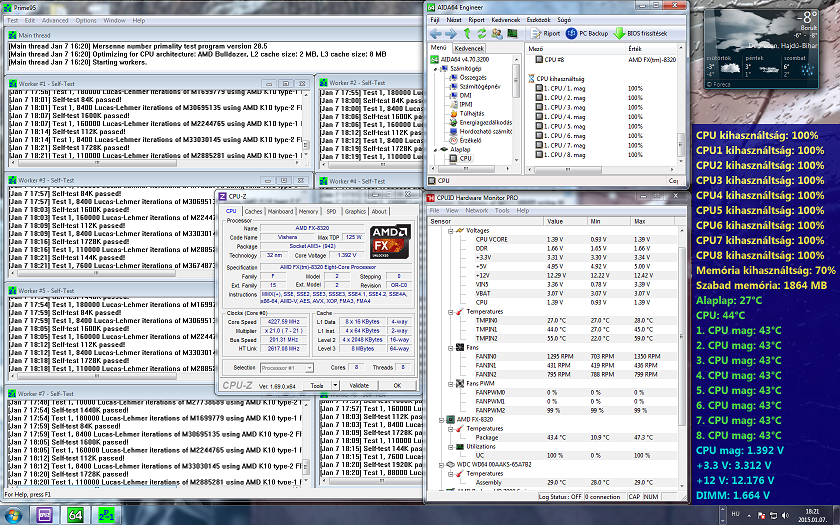Image resolution: width=840 pixels, height=525 pixels.
Task: Collapse the Számítógép tree node
Action: click(435, 68)
